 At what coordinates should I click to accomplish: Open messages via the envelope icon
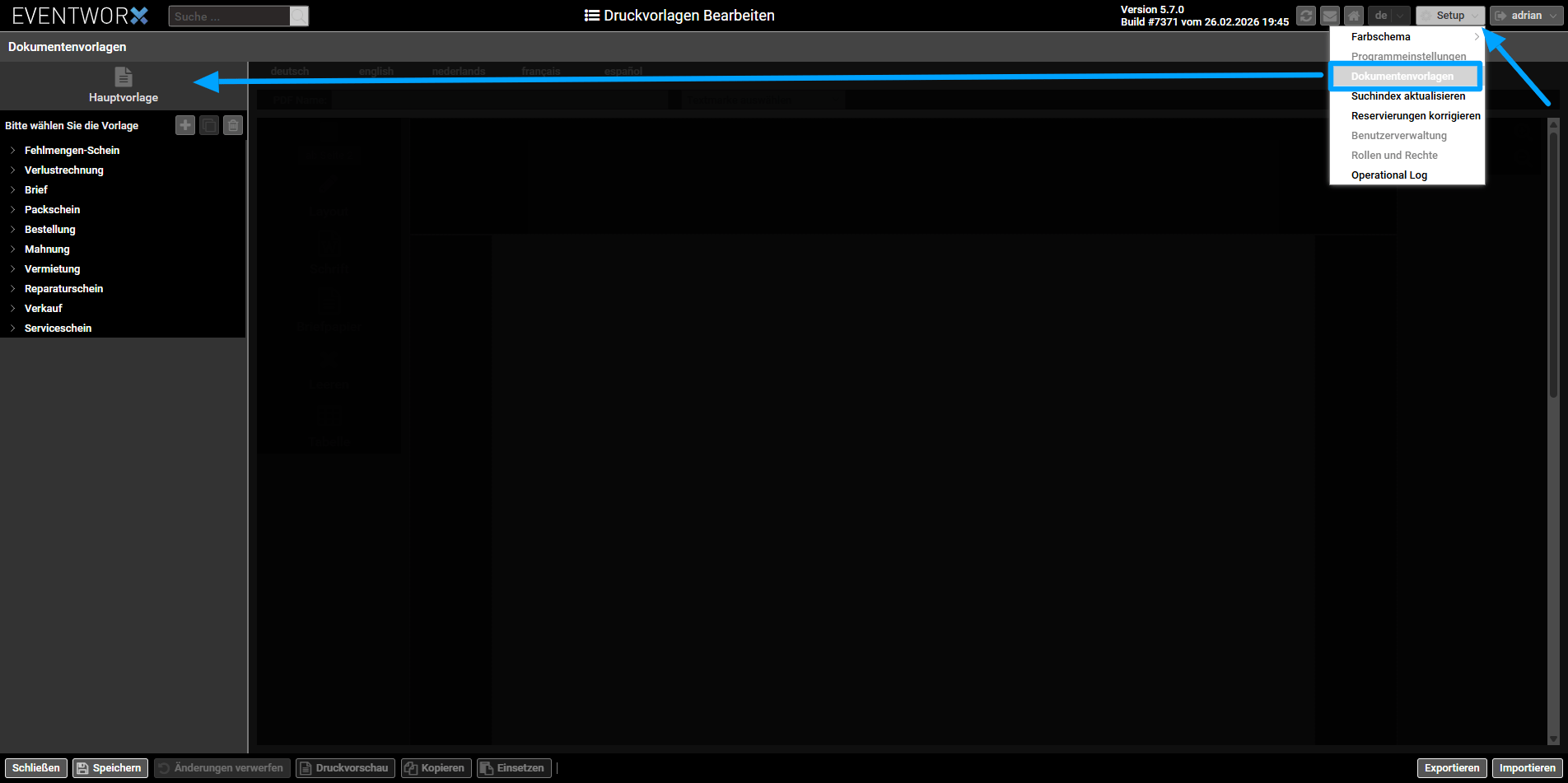point(1329,16)
